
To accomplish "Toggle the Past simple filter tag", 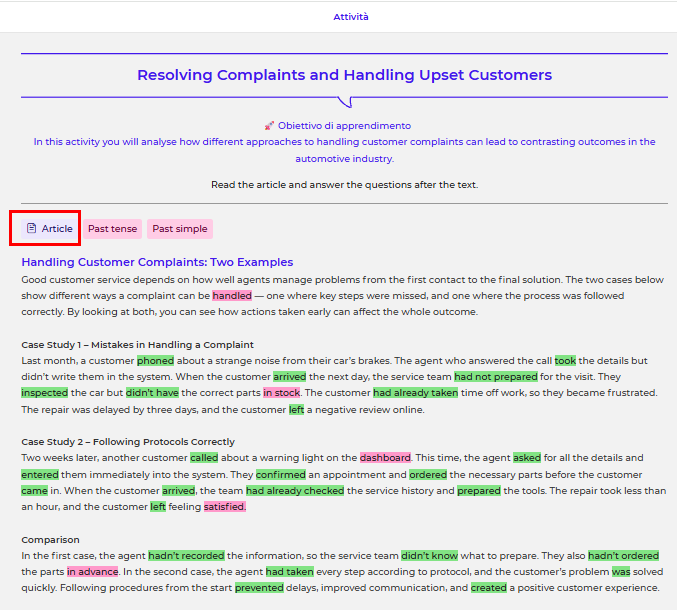I will [180, 229].
